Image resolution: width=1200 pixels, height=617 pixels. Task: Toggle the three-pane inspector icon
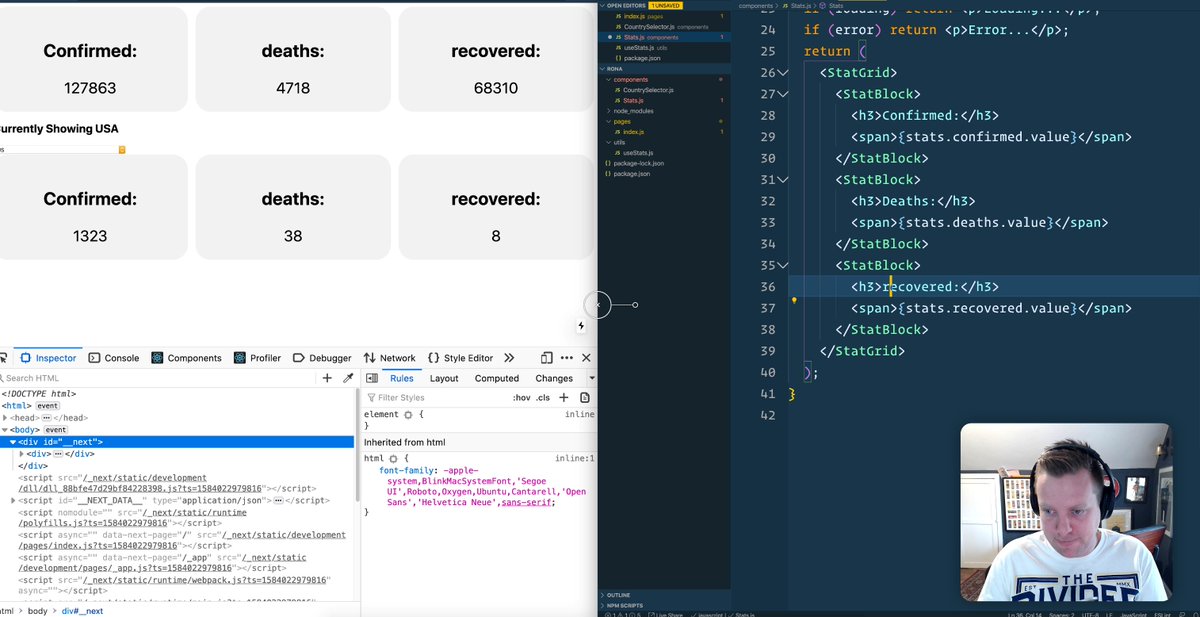[x=371, y=378]
